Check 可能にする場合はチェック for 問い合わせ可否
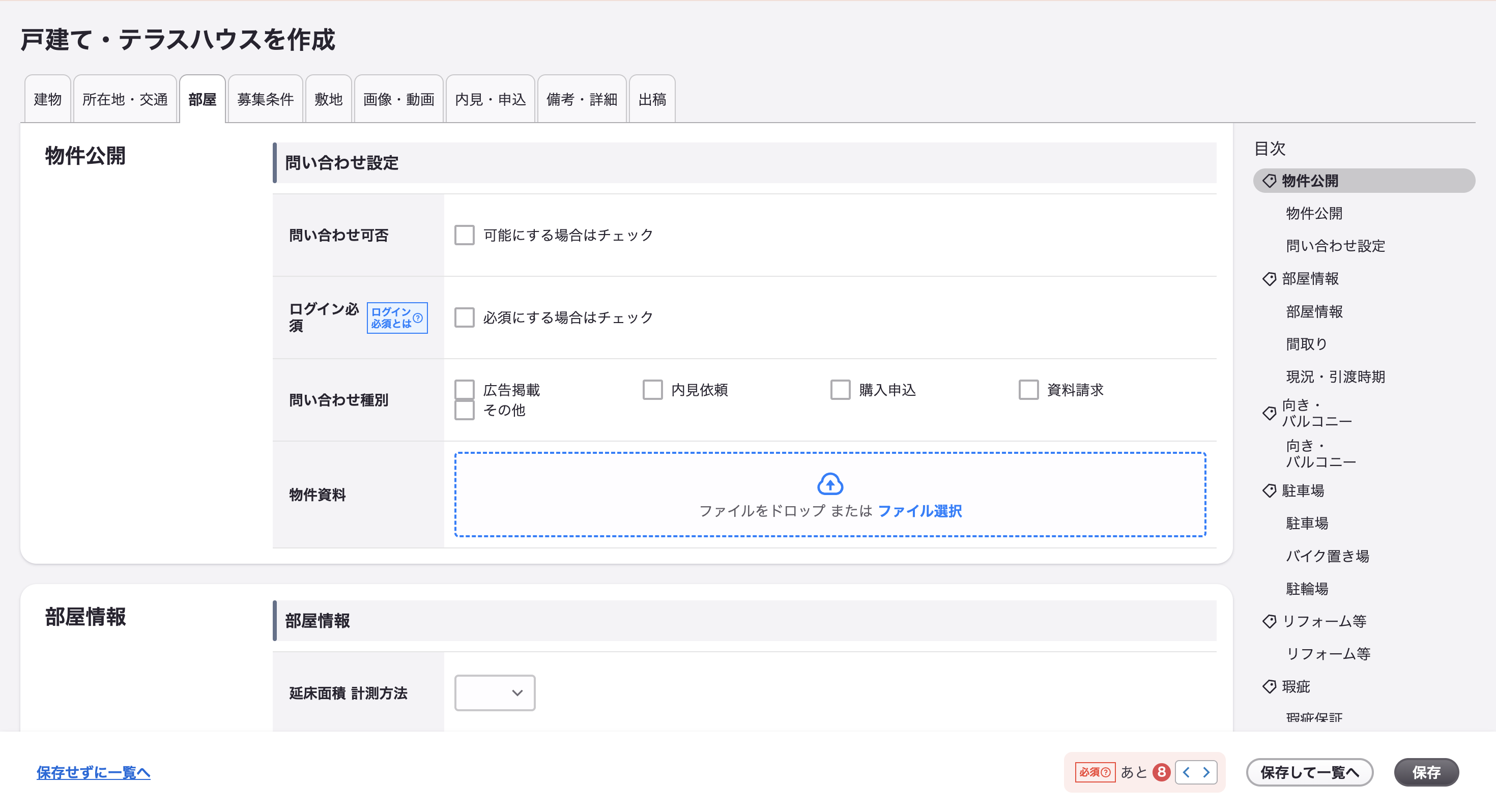This screenshot has height=812, width=1496. 464,235
